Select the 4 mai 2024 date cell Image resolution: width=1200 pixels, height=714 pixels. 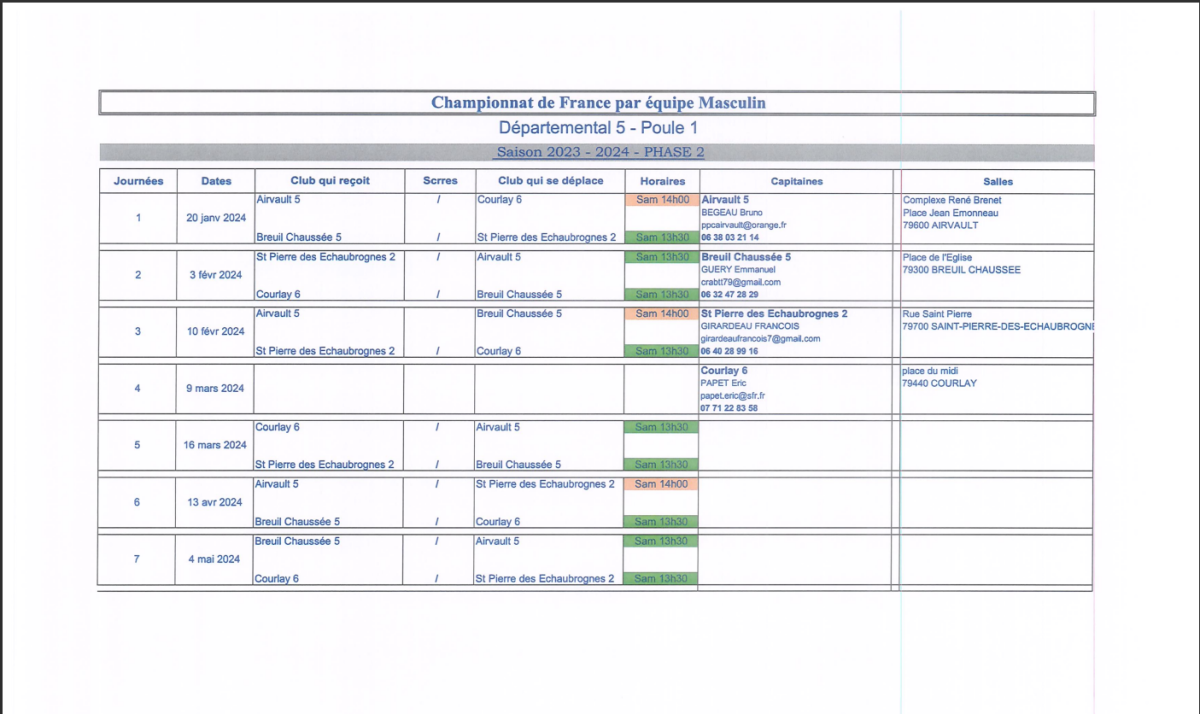[x=215, y=560]
